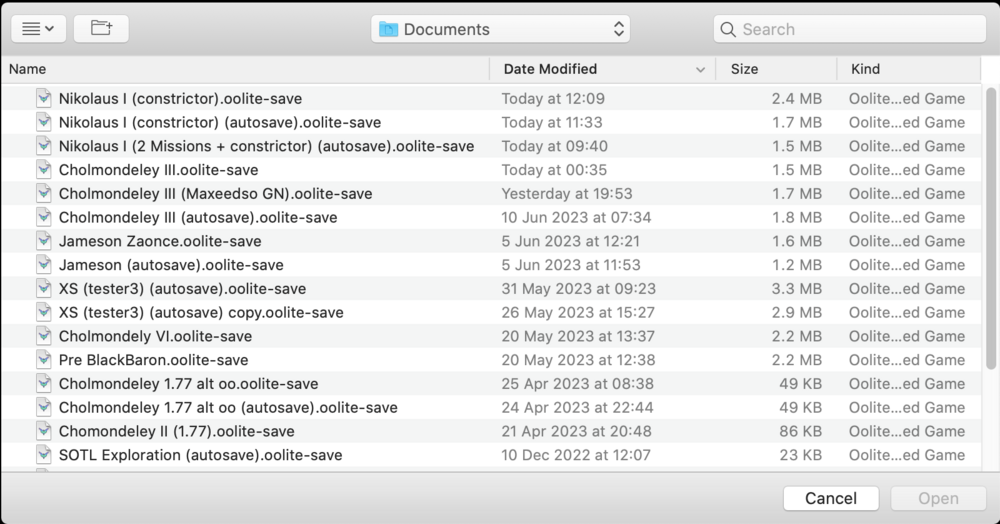The image size is (1000, 524).
Task: Select the Cholmondeley III.oolite-save file icon
Action: [44, 170]
